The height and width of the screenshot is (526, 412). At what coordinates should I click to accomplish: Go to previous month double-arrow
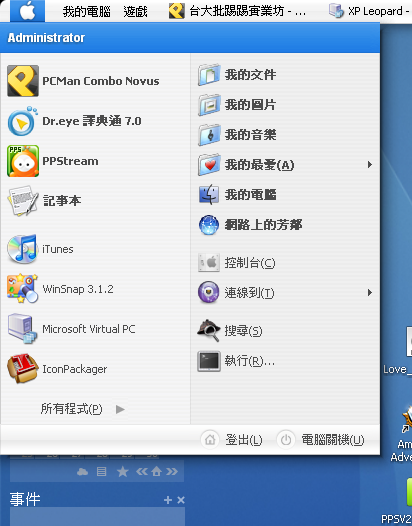pyautogui.click(x=142, y=472)
